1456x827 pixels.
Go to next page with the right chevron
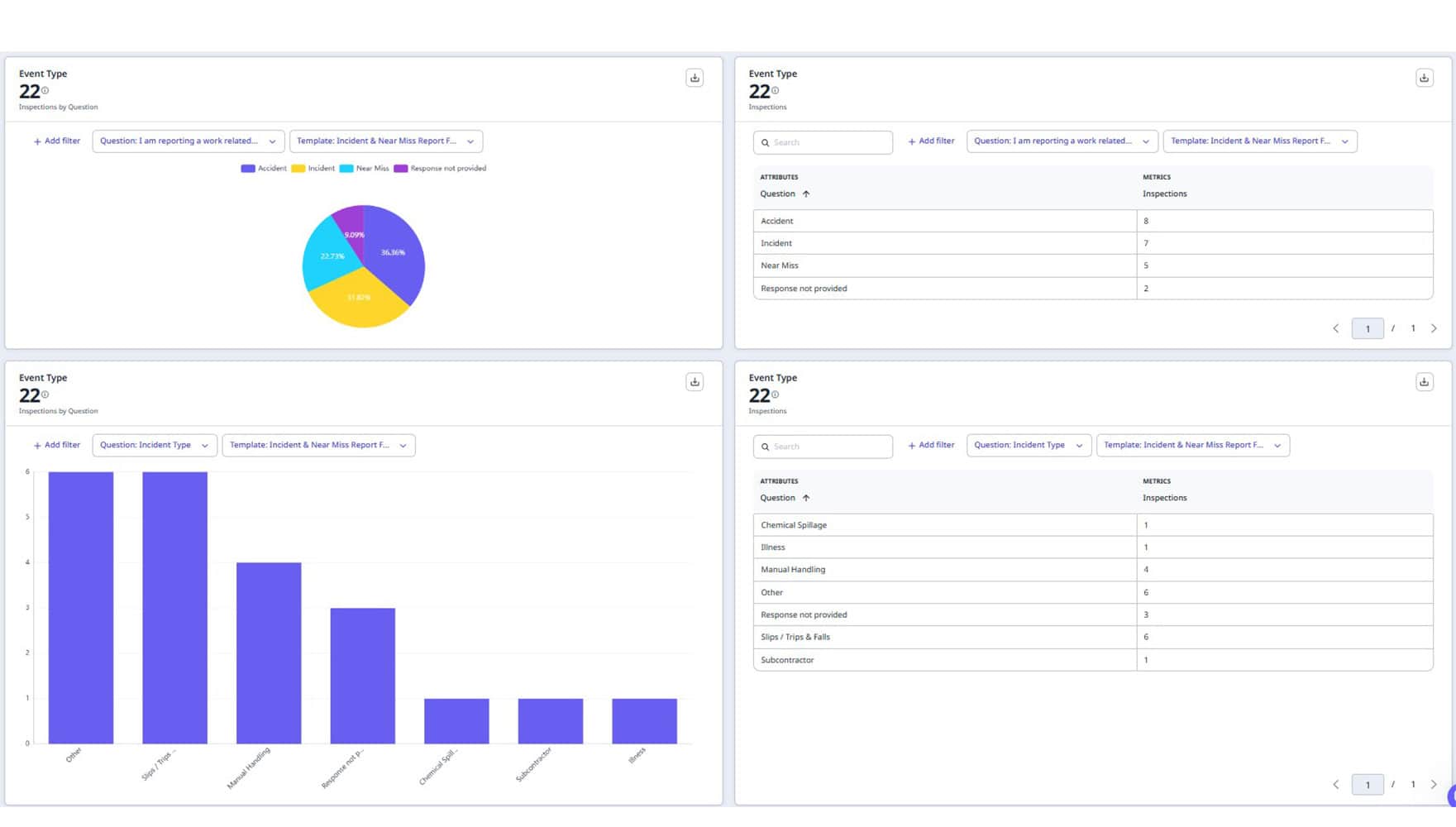pyautogui.click(x=1435, y=328)
